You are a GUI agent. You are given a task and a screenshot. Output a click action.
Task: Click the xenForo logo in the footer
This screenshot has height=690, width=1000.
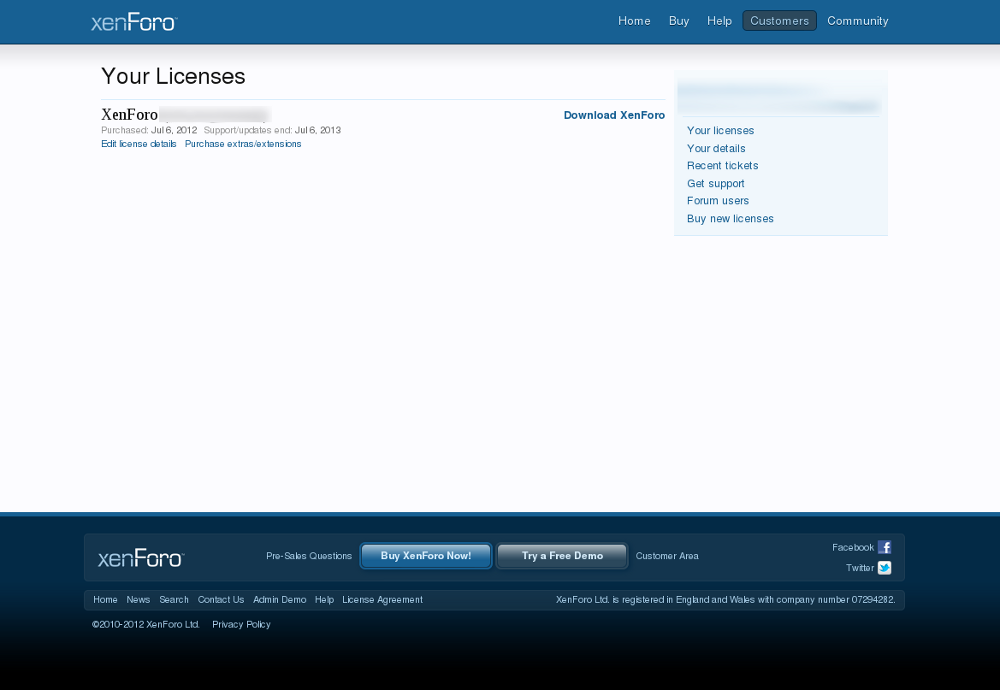pyautogui.click(x=141, y=558)
